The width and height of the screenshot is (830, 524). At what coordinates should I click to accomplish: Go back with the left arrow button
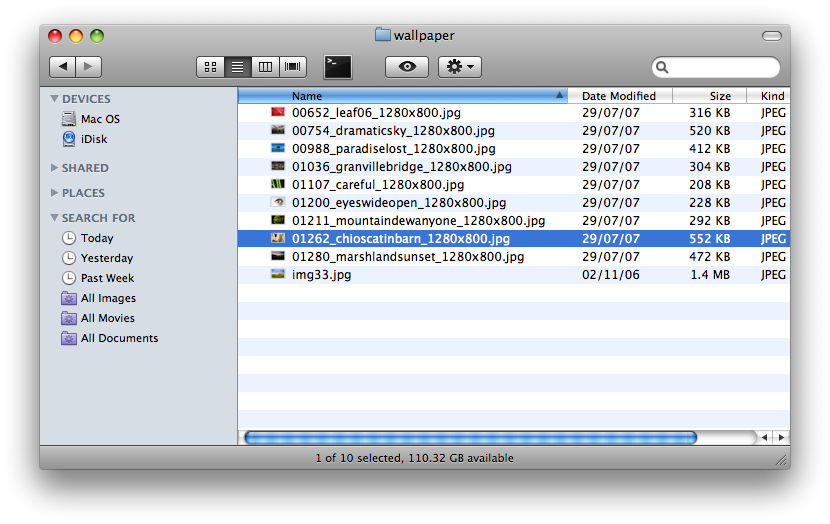[62, 67]
